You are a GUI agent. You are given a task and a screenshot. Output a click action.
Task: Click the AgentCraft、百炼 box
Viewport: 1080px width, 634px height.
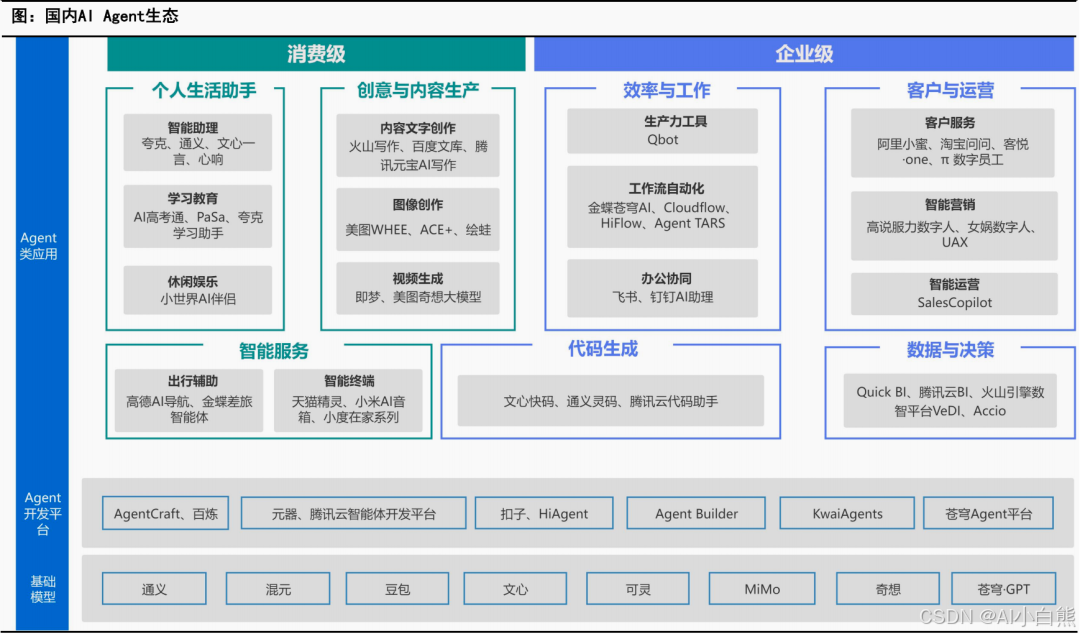(x=165, y=513)
